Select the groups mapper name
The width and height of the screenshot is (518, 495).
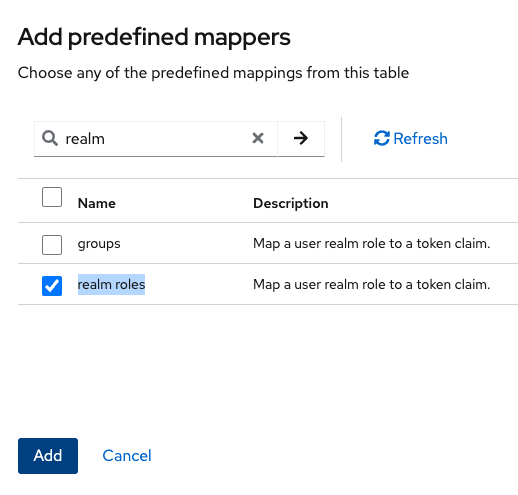click(99, 244)
